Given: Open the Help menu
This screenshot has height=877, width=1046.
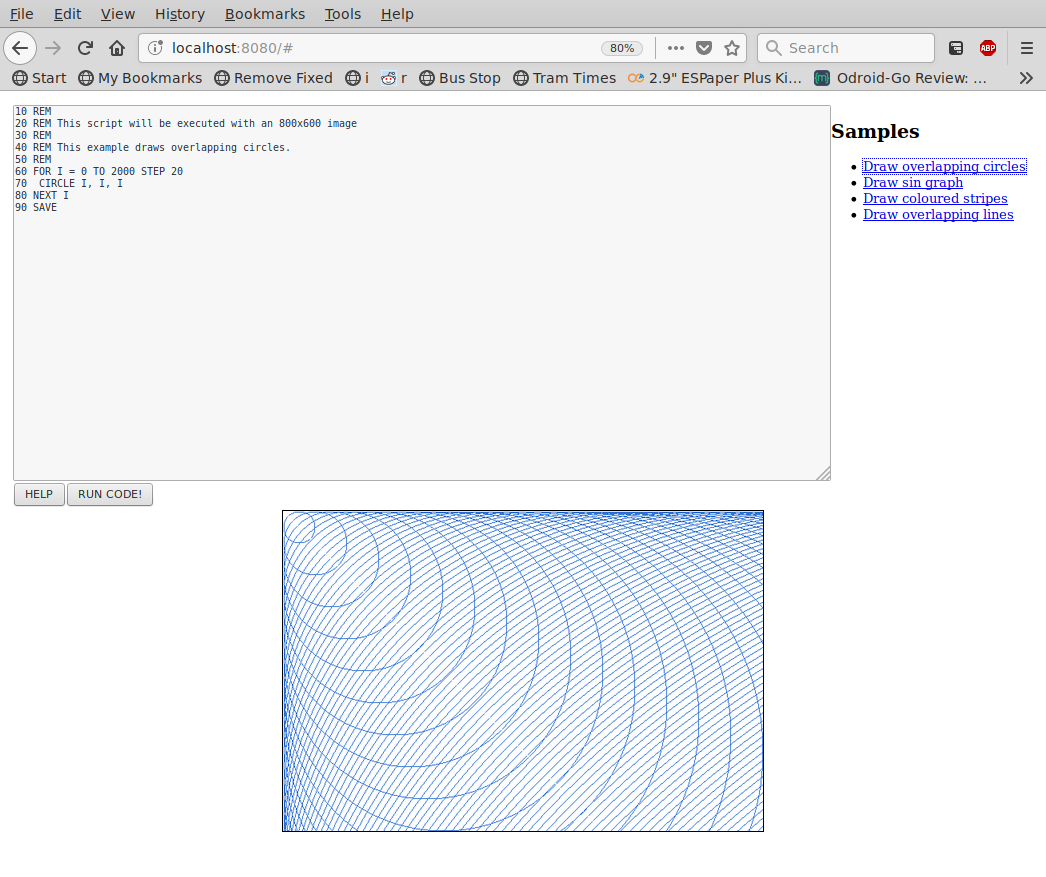Looking at the screenshot, I should pyautogui.click(x=397, y=14).
